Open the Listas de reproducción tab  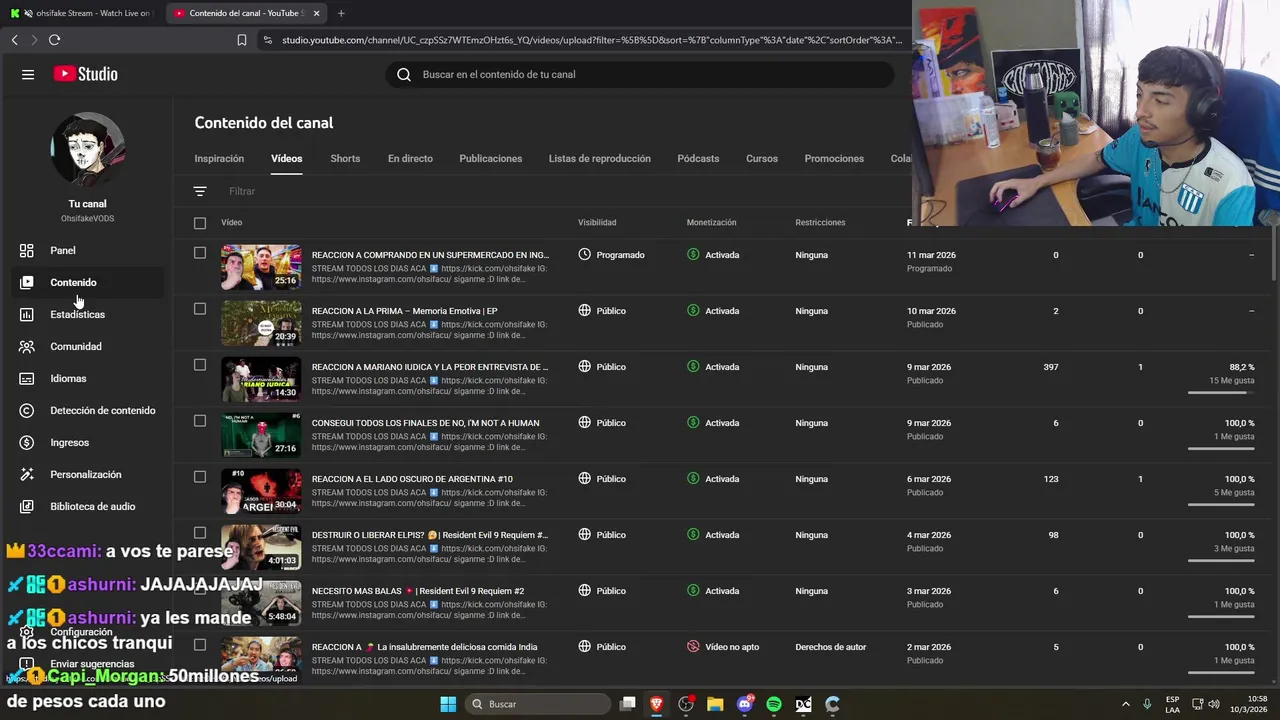point(599,158)
